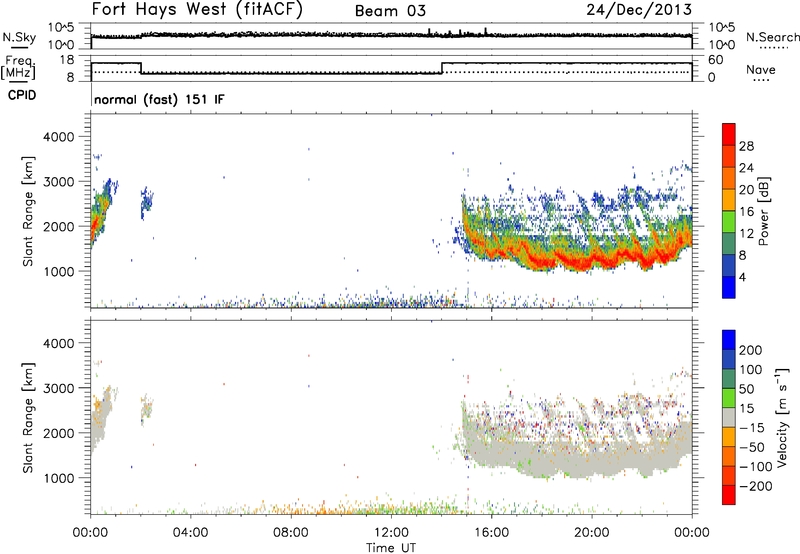
Task: Click the 'Fort Hays West (fitACF)' title
Action: coord(197,10)
